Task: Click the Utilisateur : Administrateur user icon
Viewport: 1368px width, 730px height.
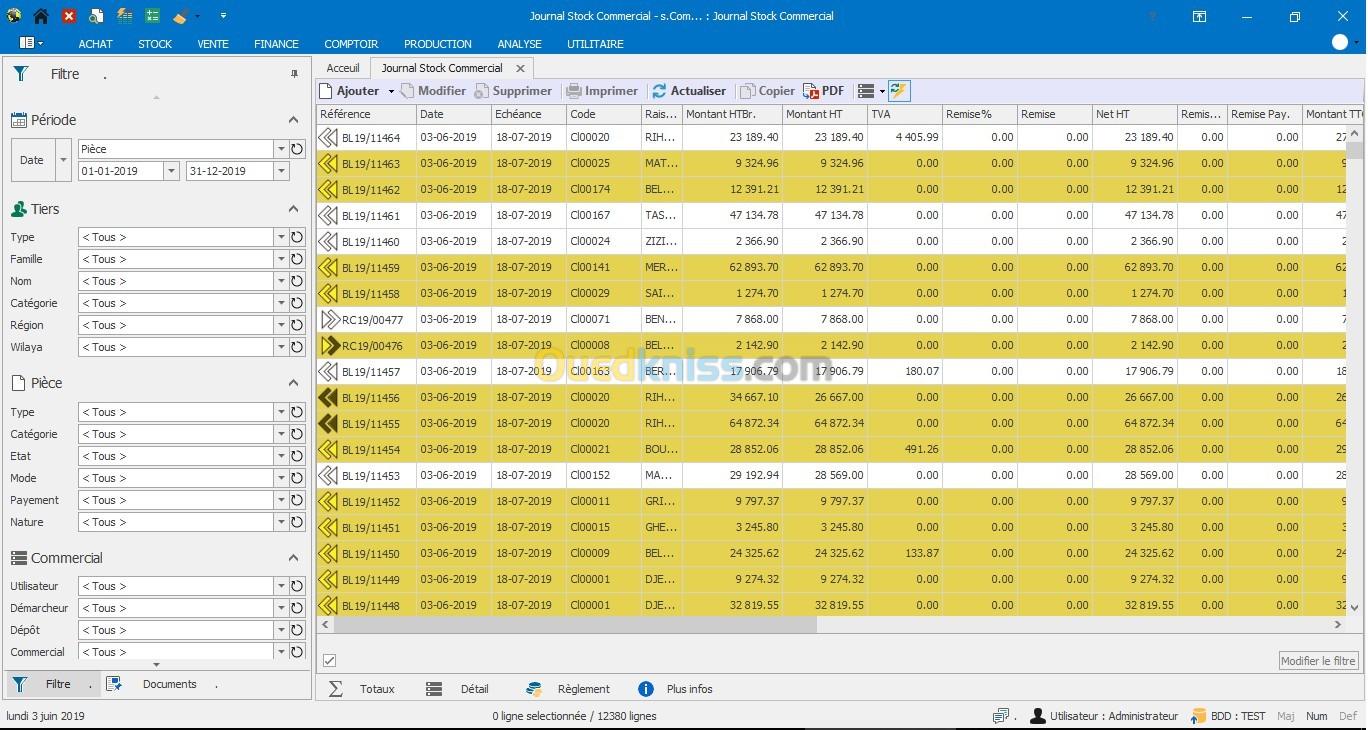Action: click(x=1038, y=716)
